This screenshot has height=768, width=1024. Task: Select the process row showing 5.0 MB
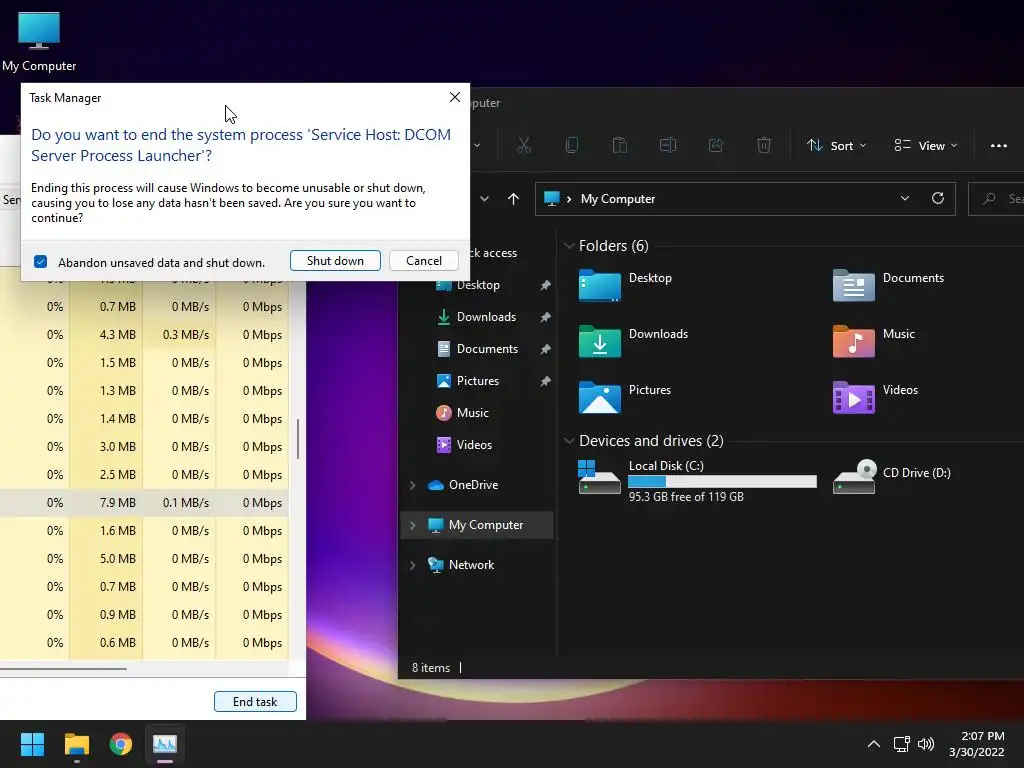[144, 558]
